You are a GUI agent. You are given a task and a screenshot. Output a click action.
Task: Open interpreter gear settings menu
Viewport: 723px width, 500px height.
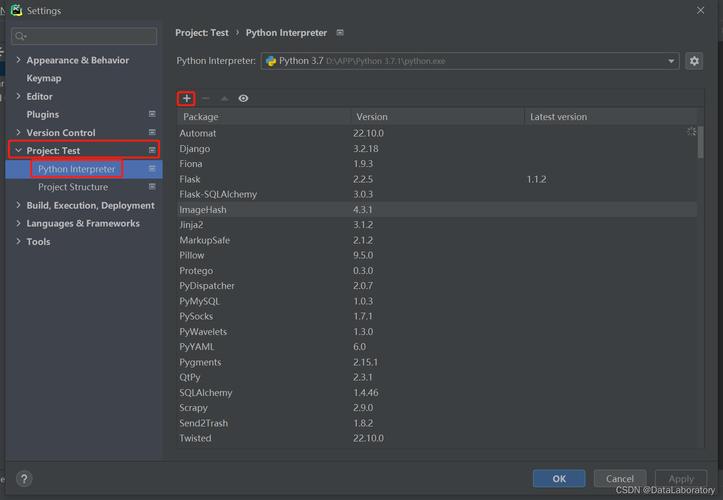point(694,61)
